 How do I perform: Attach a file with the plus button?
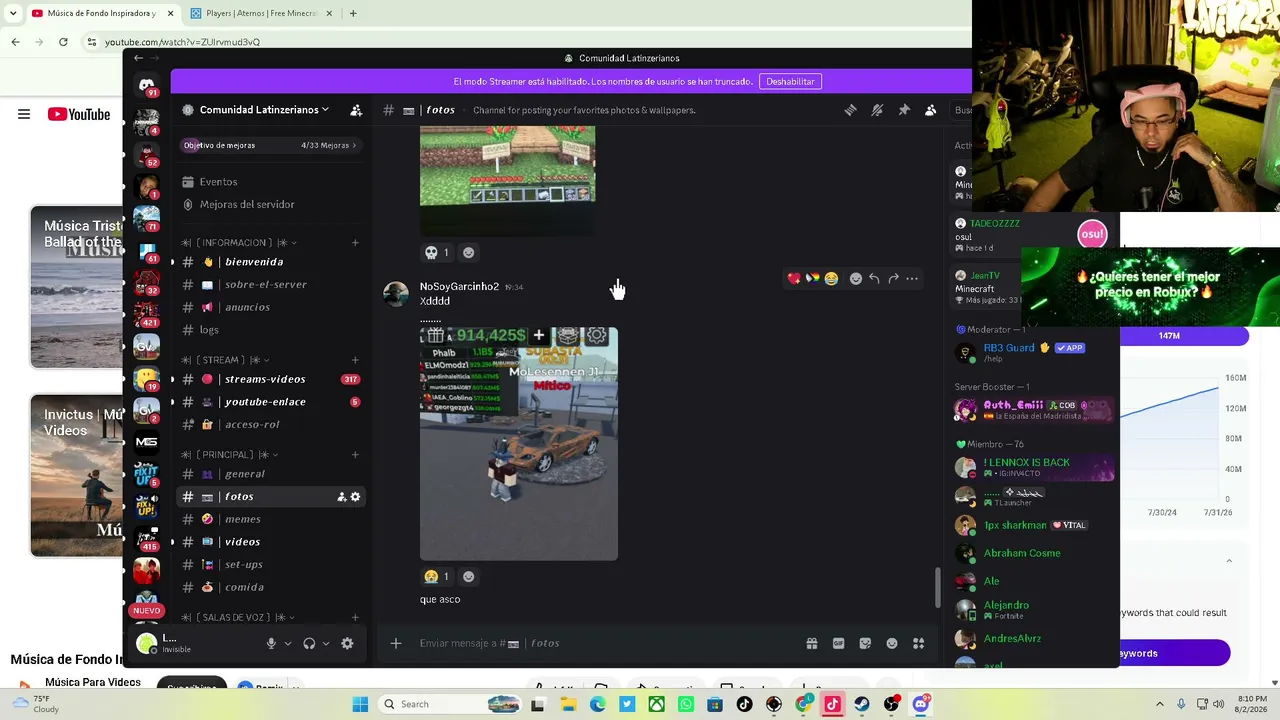tap(396, 644)
